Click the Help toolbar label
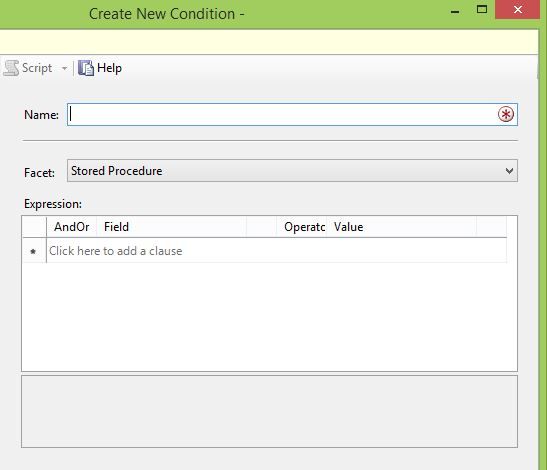 pos(110,68)
